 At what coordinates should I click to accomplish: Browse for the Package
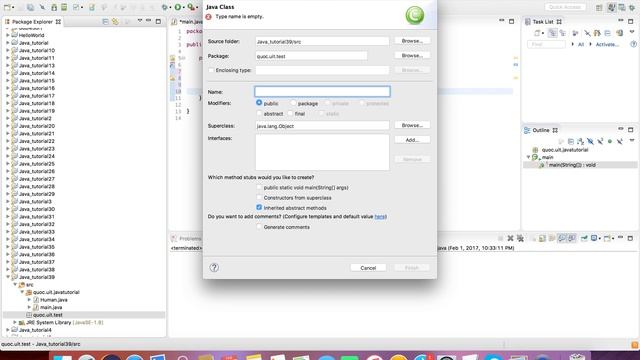point(412,56)
